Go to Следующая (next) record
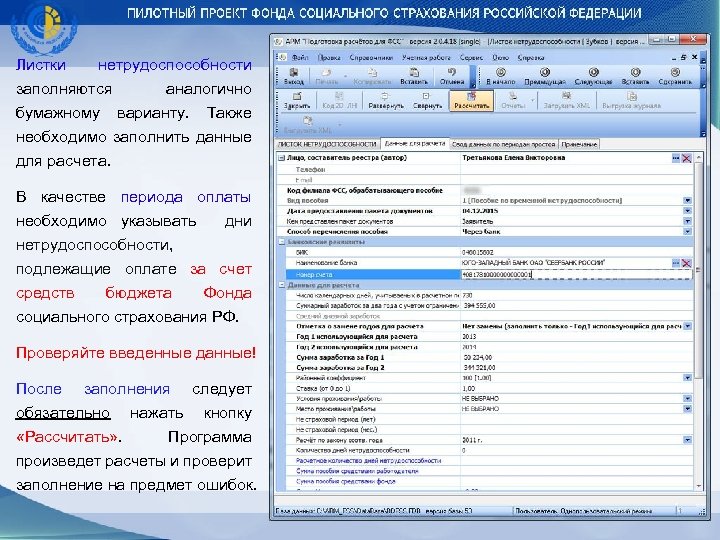This screenshot has height=540, width=720. [x=593, y=76]
